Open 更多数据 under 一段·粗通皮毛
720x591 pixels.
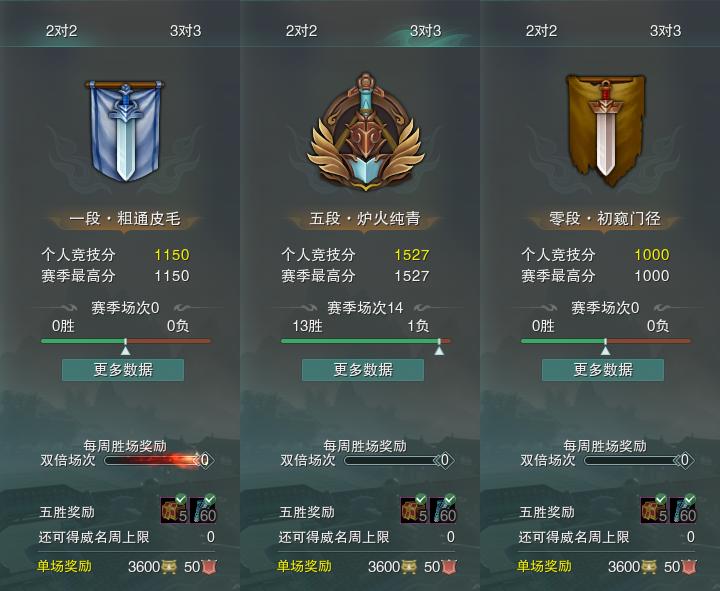pos(123,370)
